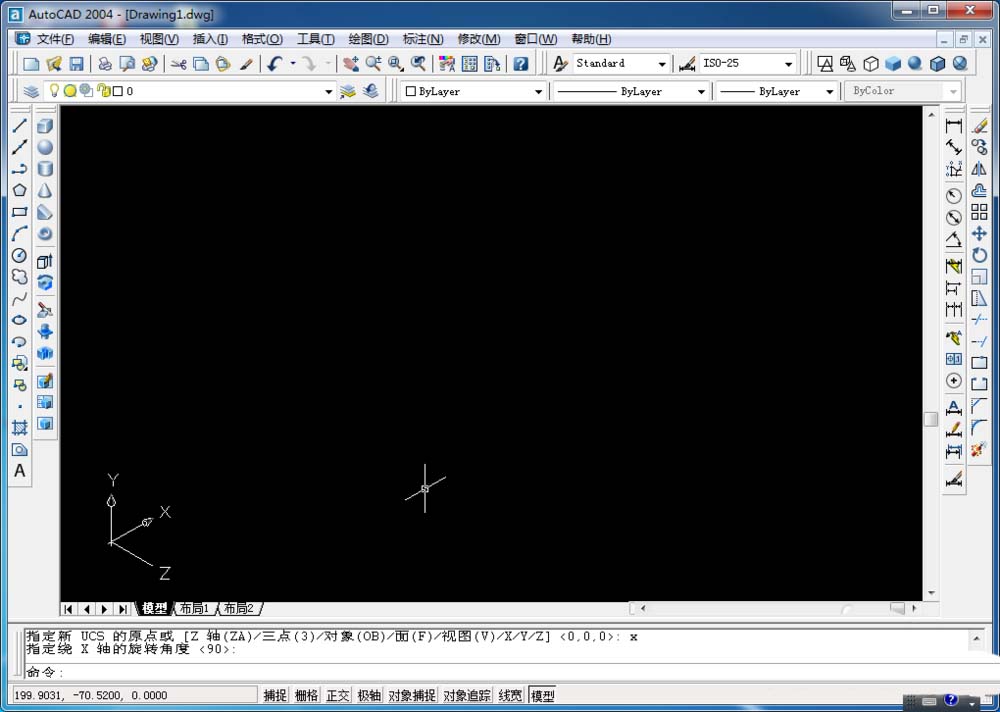Open the 帮助(H) menu
The width and height of the screenshot is (1000, 712).
(x=591, y=39)
